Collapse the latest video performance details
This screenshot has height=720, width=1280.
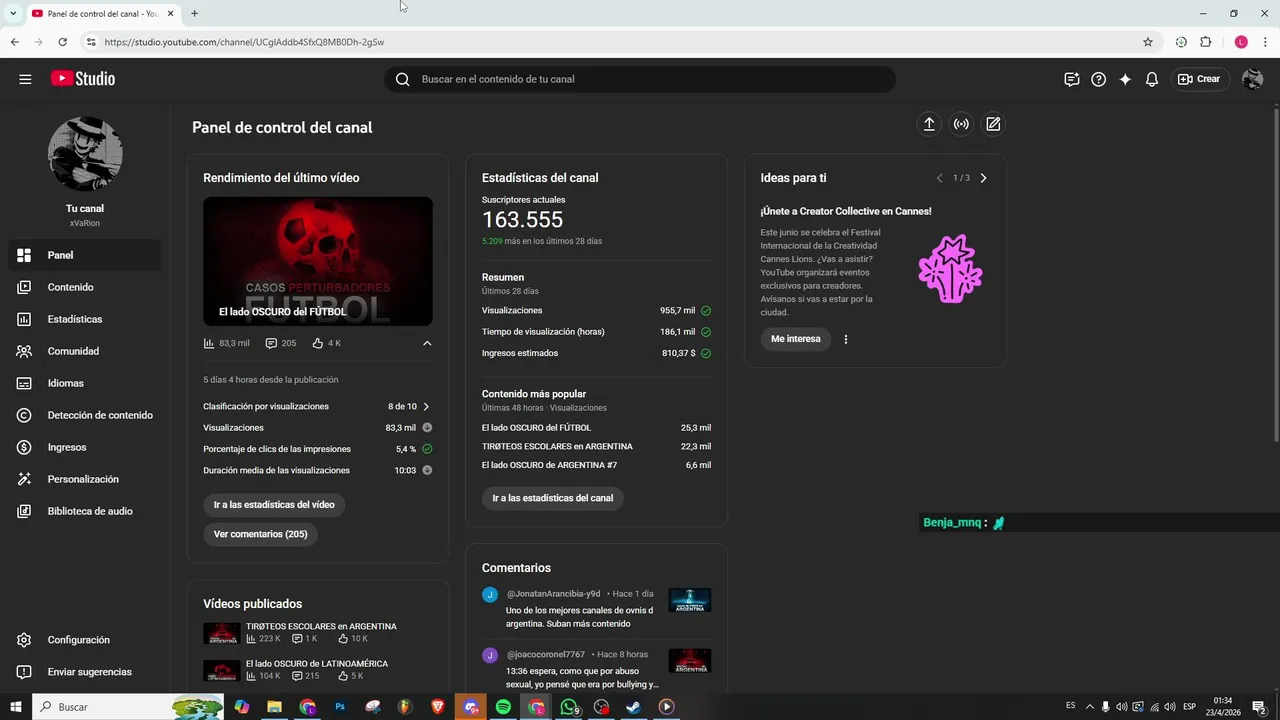click(x=427, y=343)
